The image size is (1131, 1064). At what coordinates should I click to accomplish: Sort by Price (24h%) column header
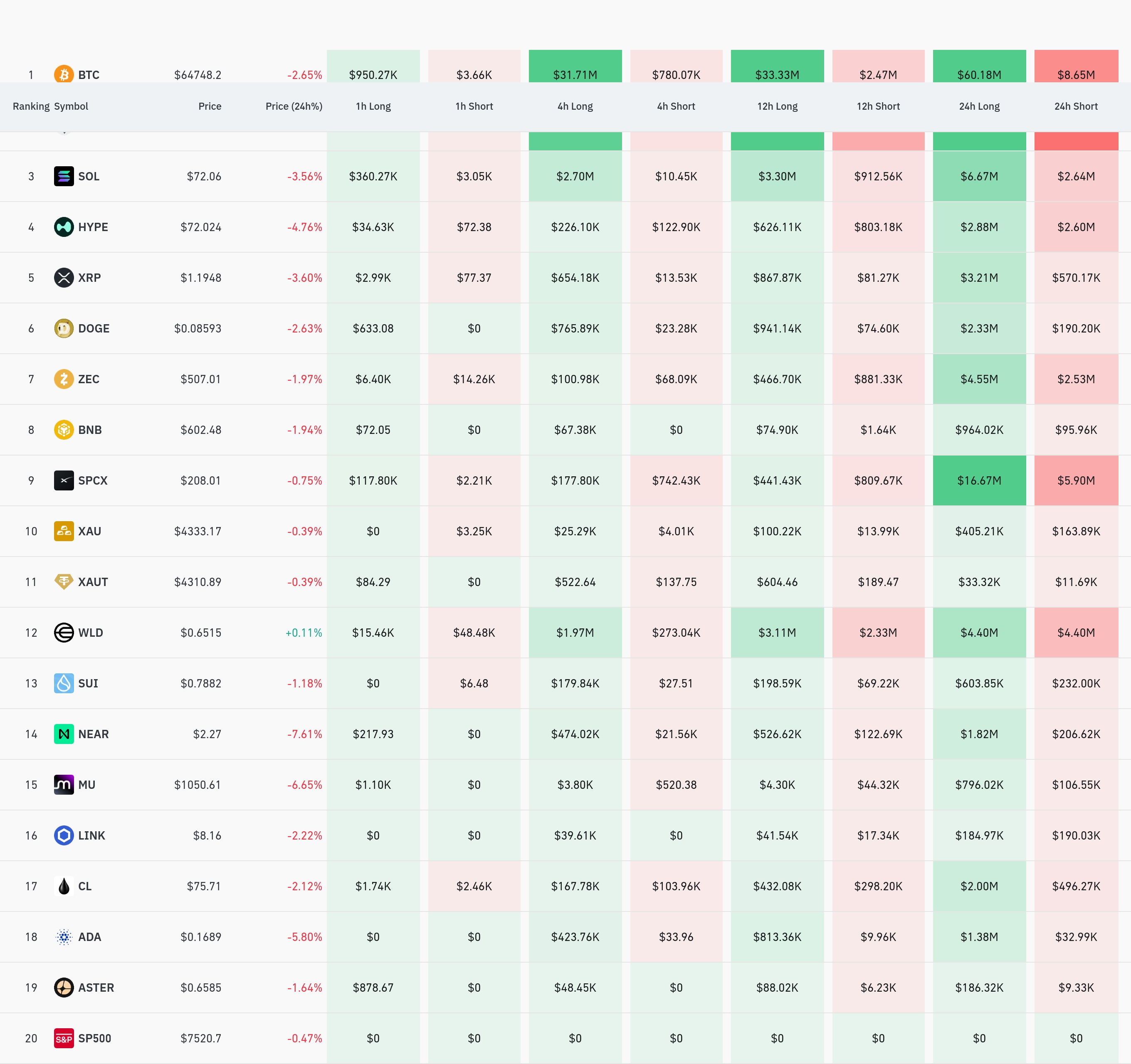pyautogui.click(x=294, y=106)
